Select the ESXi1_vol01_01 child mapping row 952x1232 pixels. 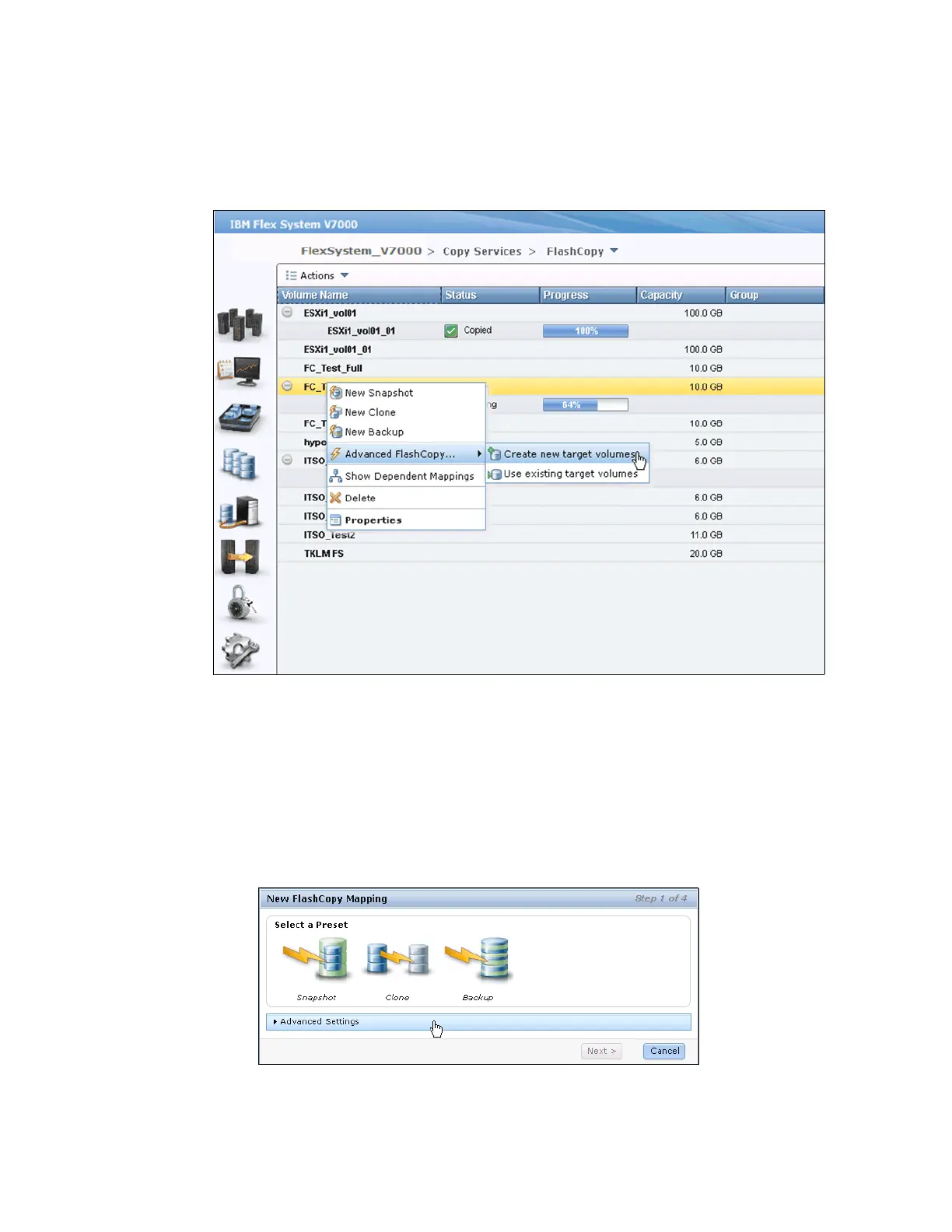tap(551, 331)
